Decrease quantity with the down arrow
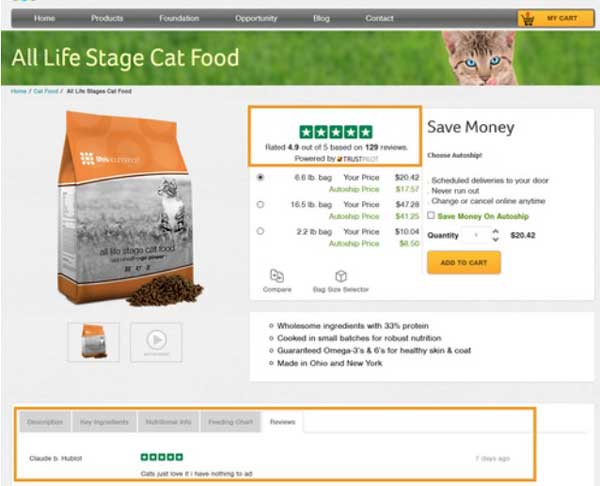Image resolution: width=600 pixels, height=486 pixels. point(494,240)
